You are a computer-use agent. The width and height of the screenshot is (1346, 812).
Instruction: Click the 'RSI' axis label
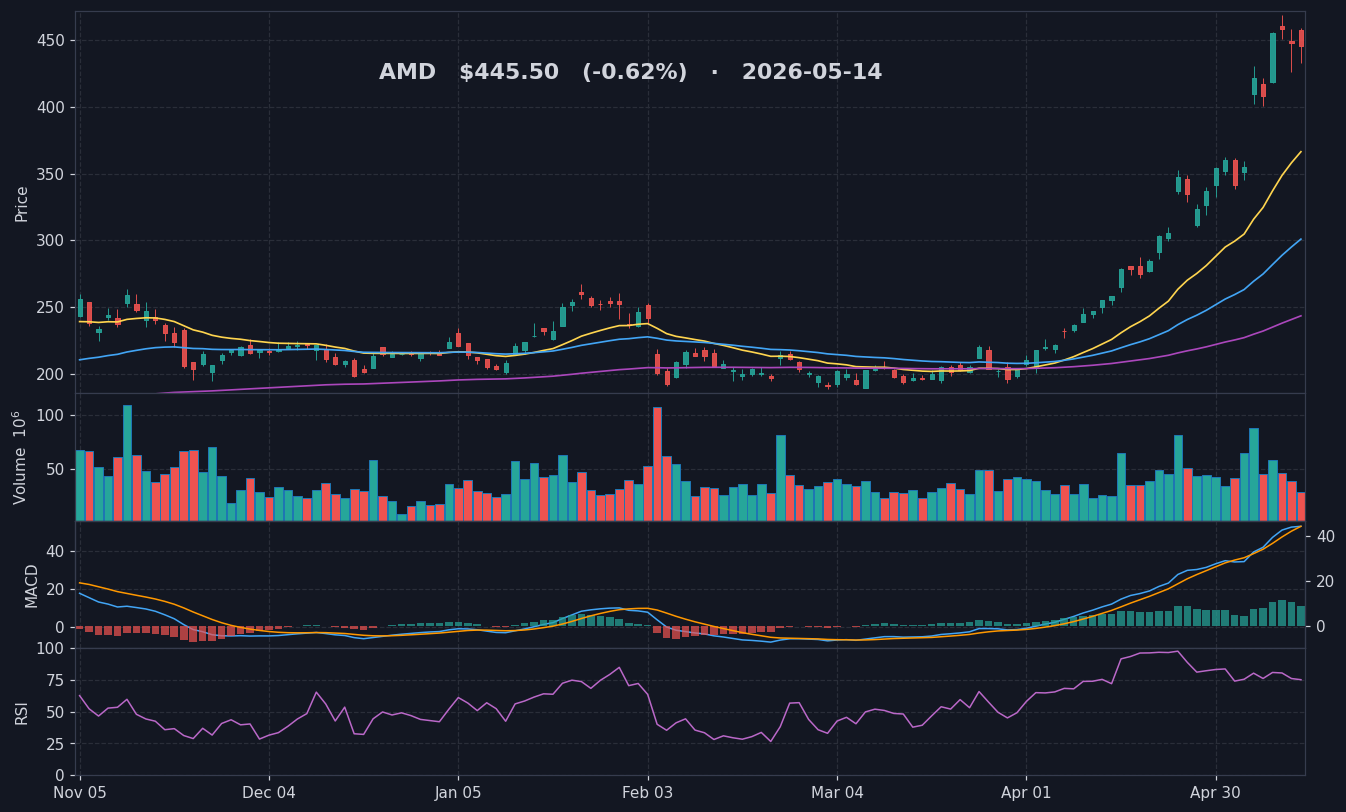(22, 712)
